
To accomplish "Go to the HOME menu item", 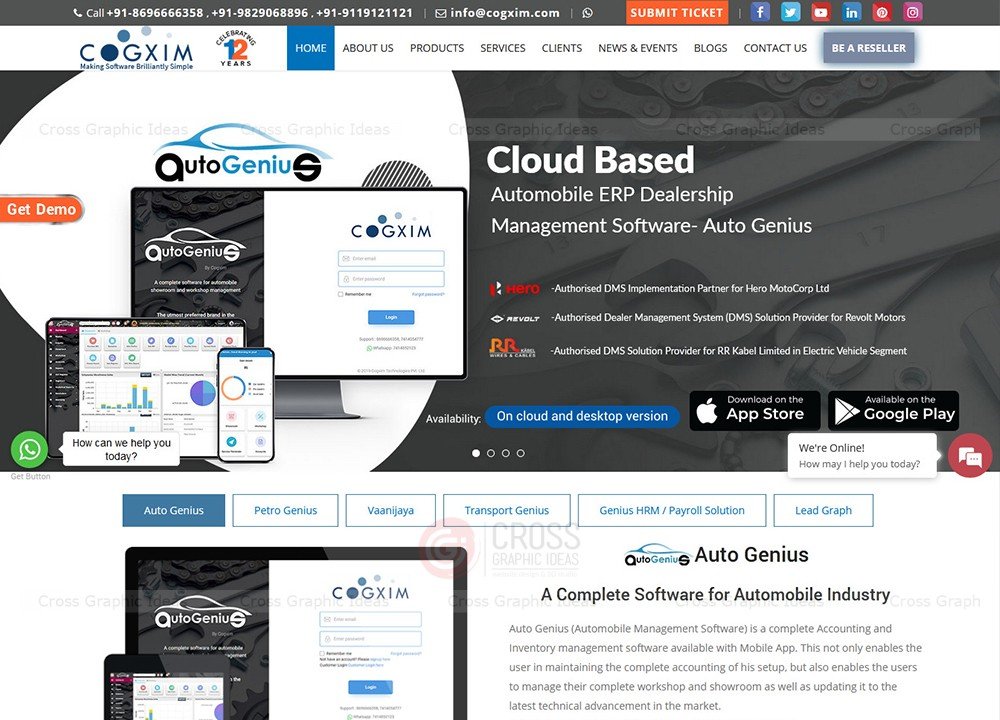I will 311,48.
